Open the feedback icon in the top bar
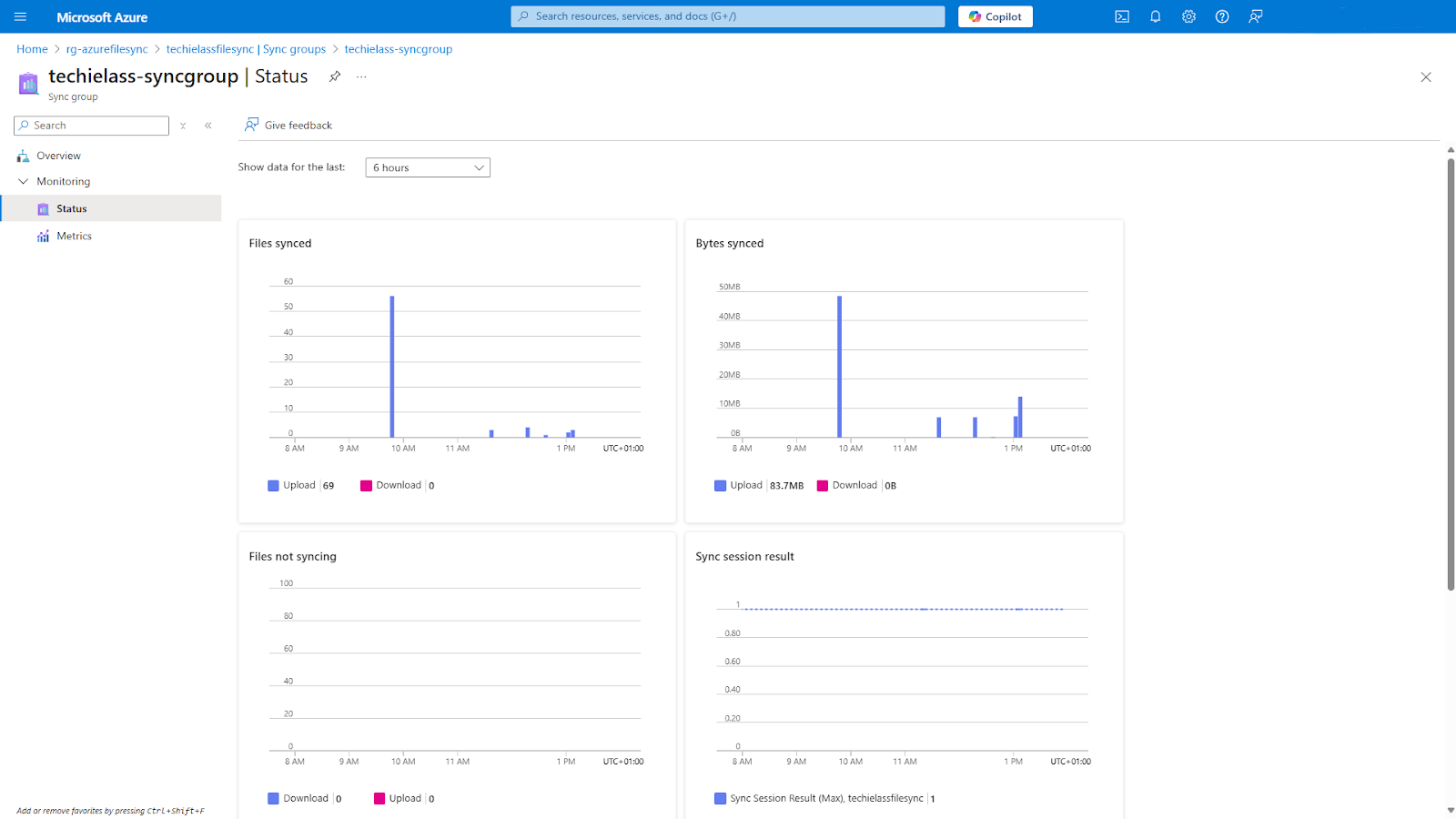Viewport: 1456px width, 819px height. [x=1255, y=15]
